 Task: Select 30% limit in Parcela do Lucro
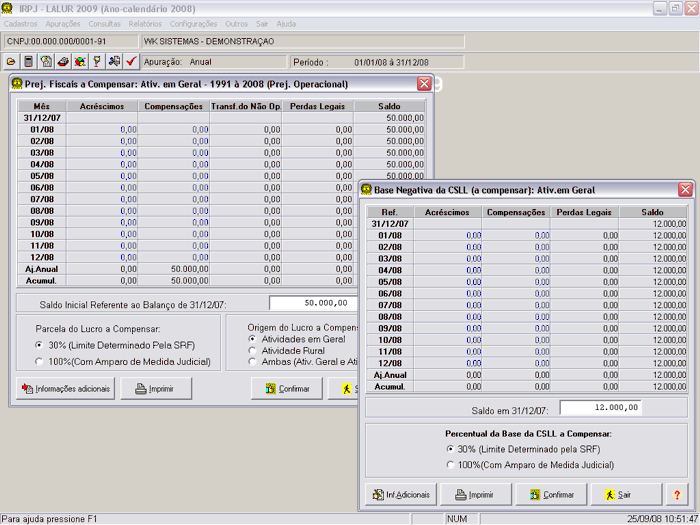(39, 345)
